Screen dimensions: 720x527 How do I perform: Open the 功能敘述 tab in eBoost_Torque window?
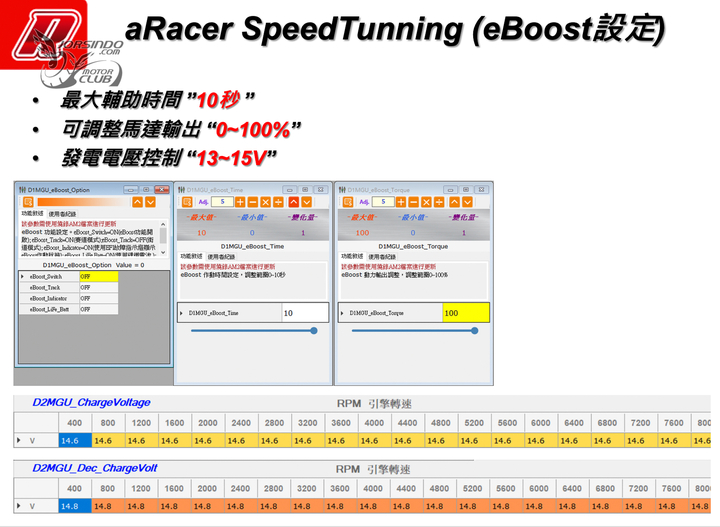click(x=351, y=256)
